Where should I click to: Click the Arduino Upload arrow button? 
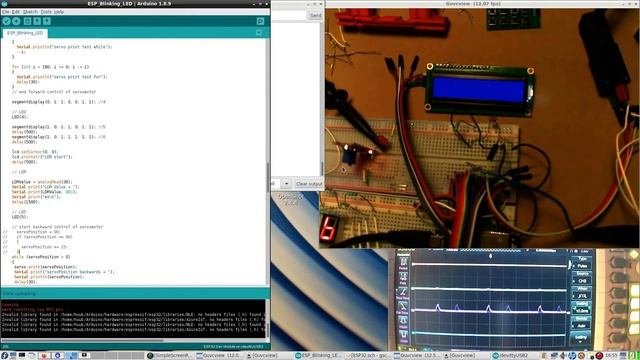[16, 21]
